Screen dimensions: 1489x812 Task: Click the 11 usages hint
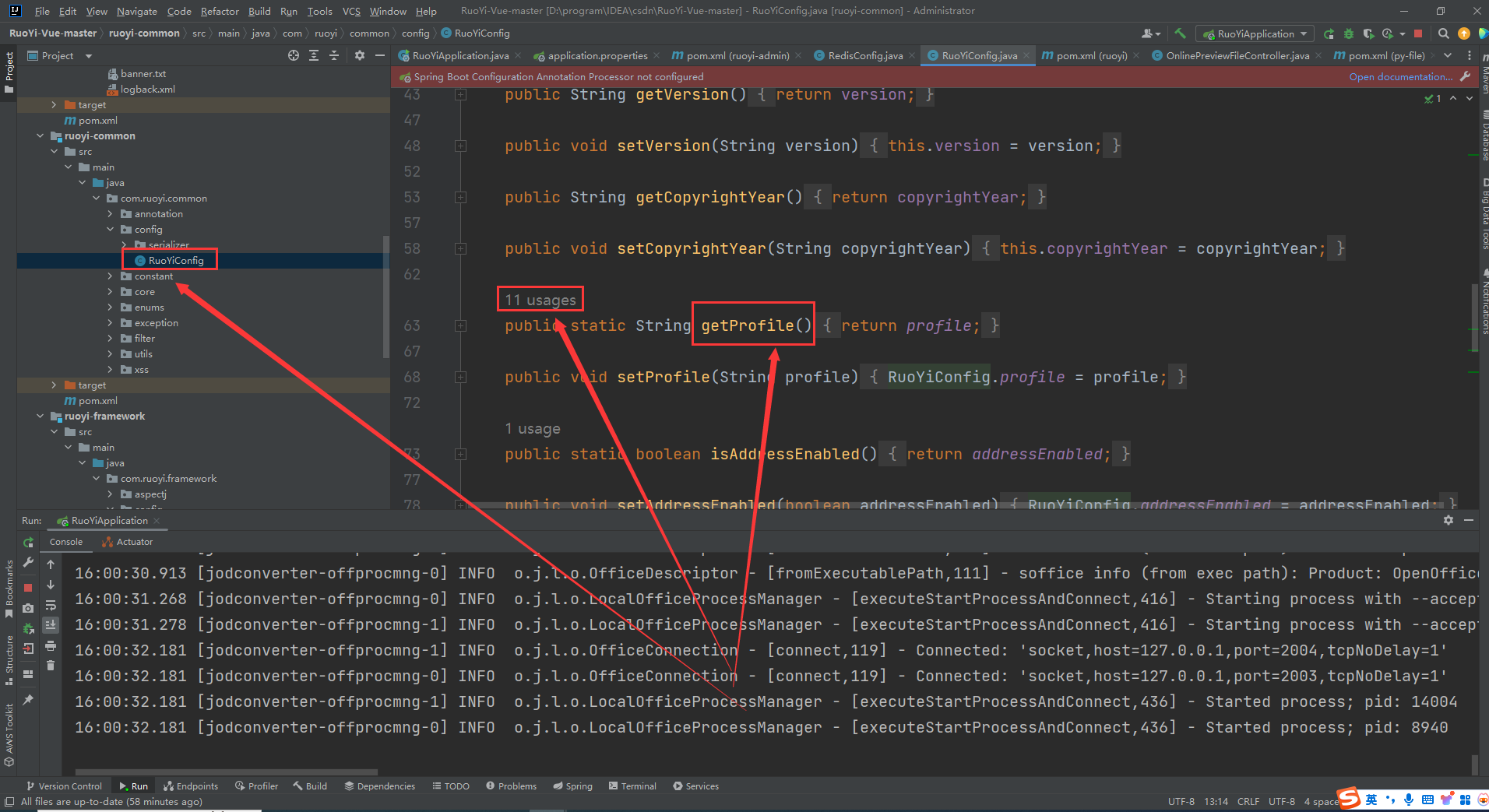pos(540,300)
